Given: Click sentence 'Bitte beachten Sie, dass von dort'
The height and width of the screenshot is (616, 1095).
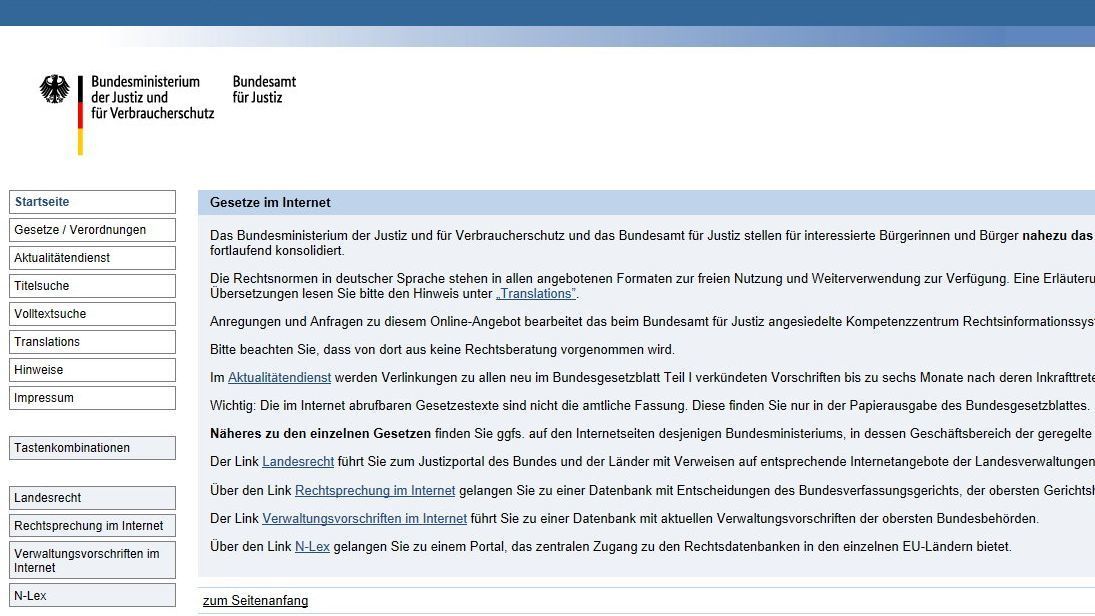Looking at the screenshot, I should pos(442,349).
